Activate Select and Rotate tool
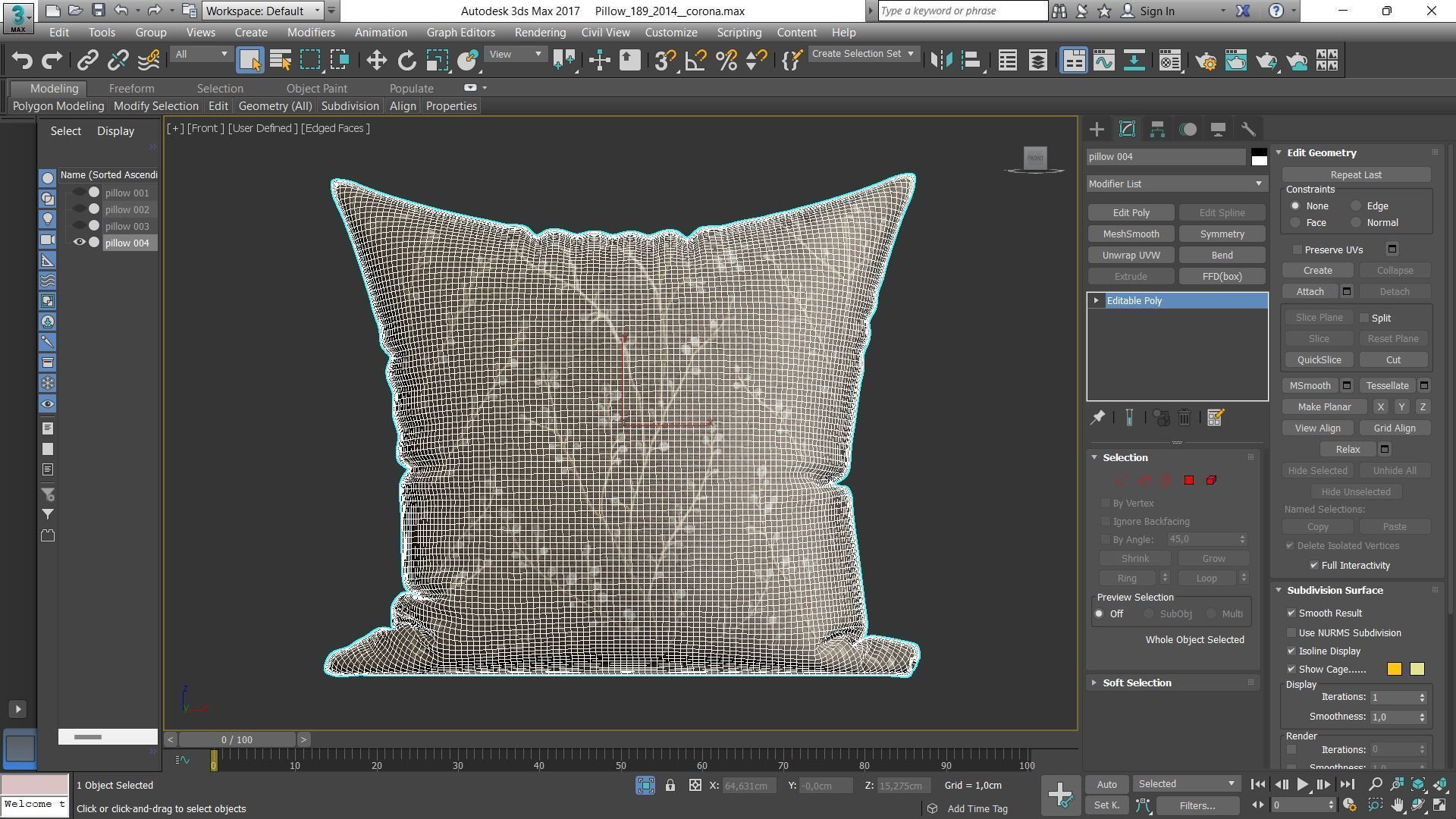1456x819 pixels. coord(406,61)
